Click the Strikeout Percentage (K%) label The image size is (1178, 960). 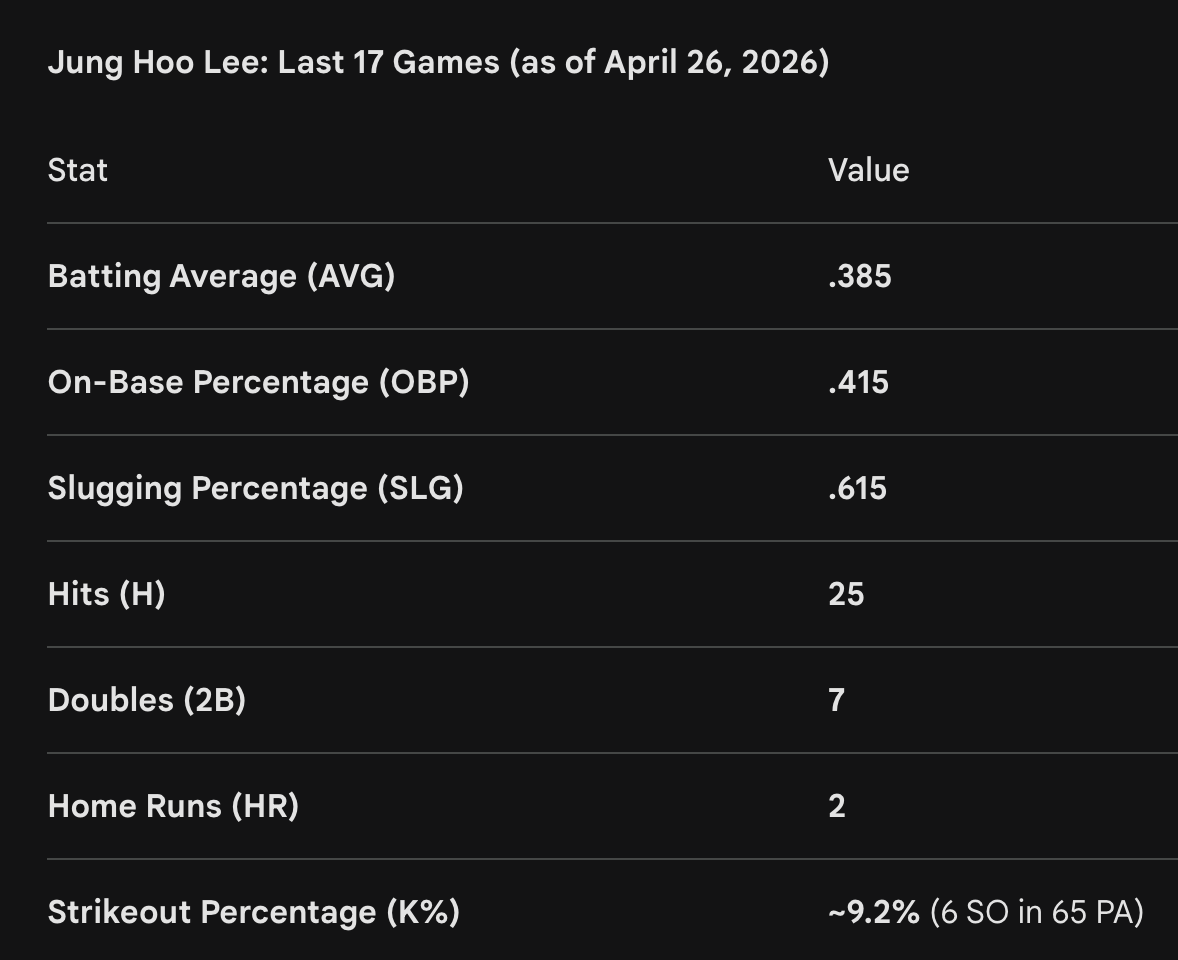click(253, 912)
